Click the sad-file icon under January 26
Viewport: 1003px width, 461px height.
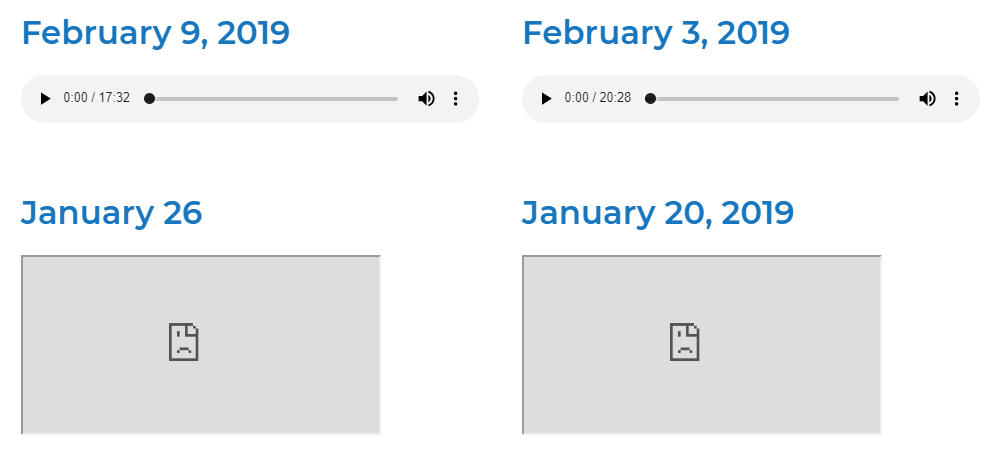[x=184, y=342]
